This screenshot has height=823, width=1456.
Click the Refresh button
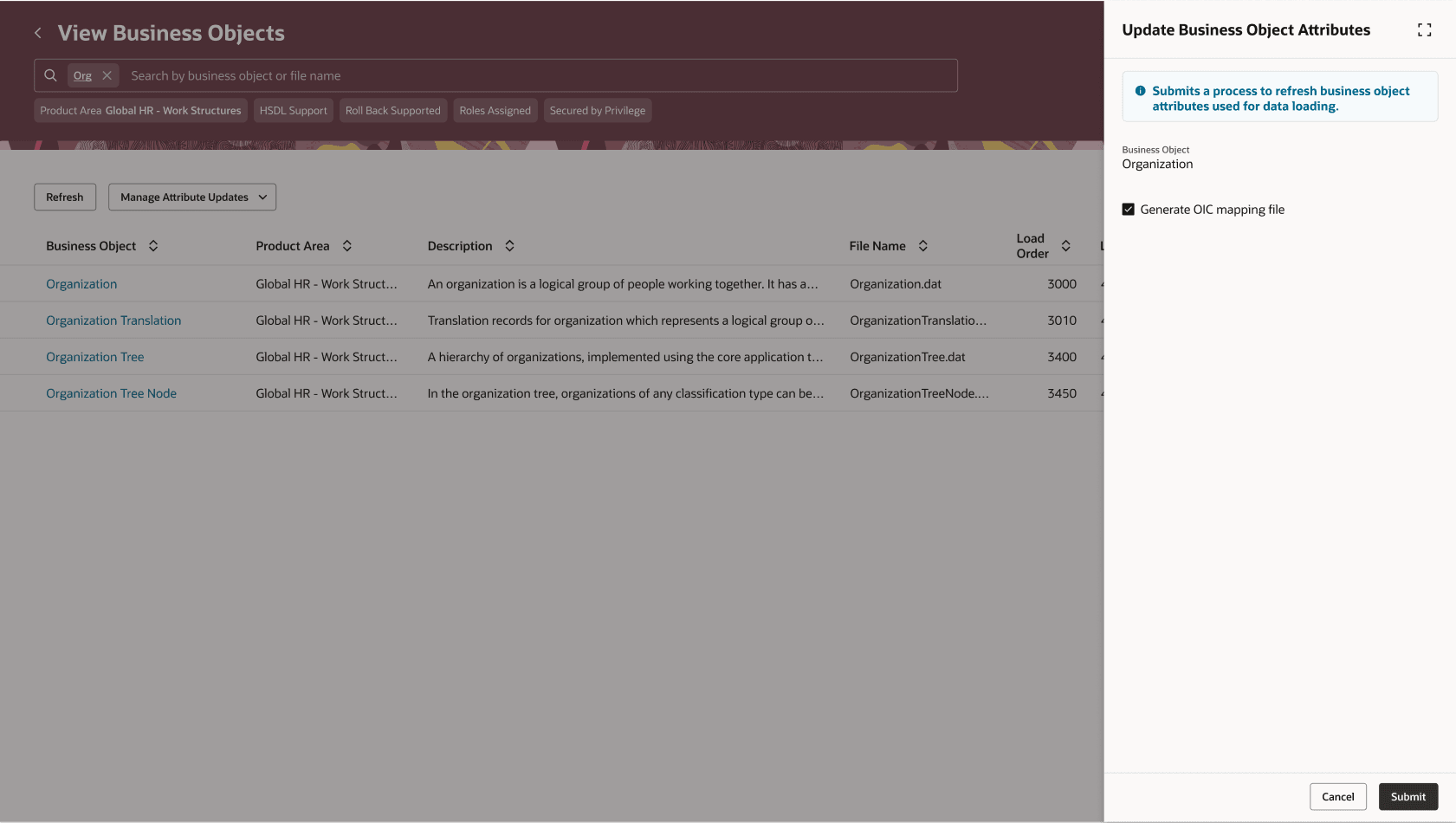65,198
